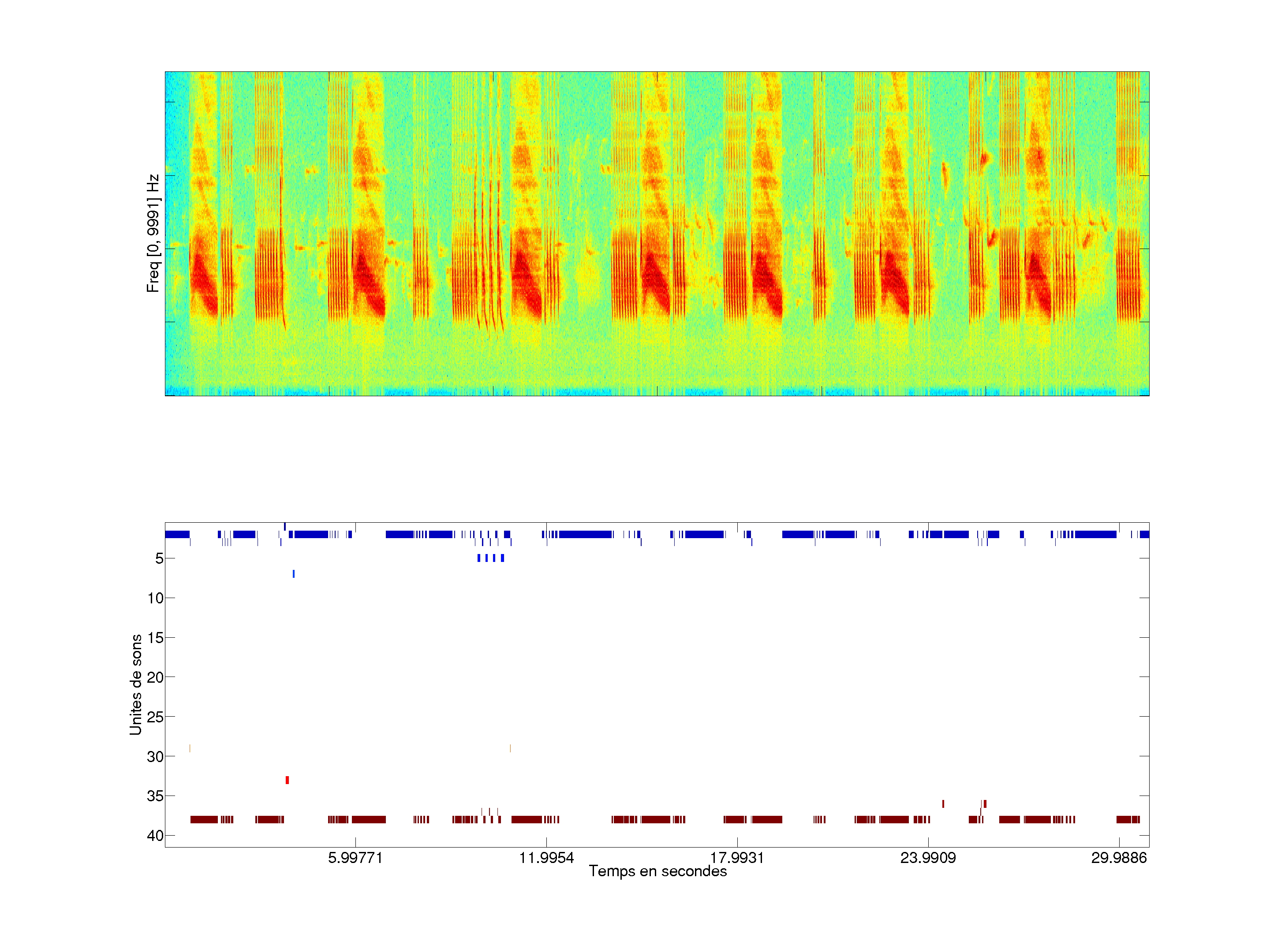Click the bright red marker near unit 33
The width and height of the screenshot is (1270, 952).
(287, 780)
